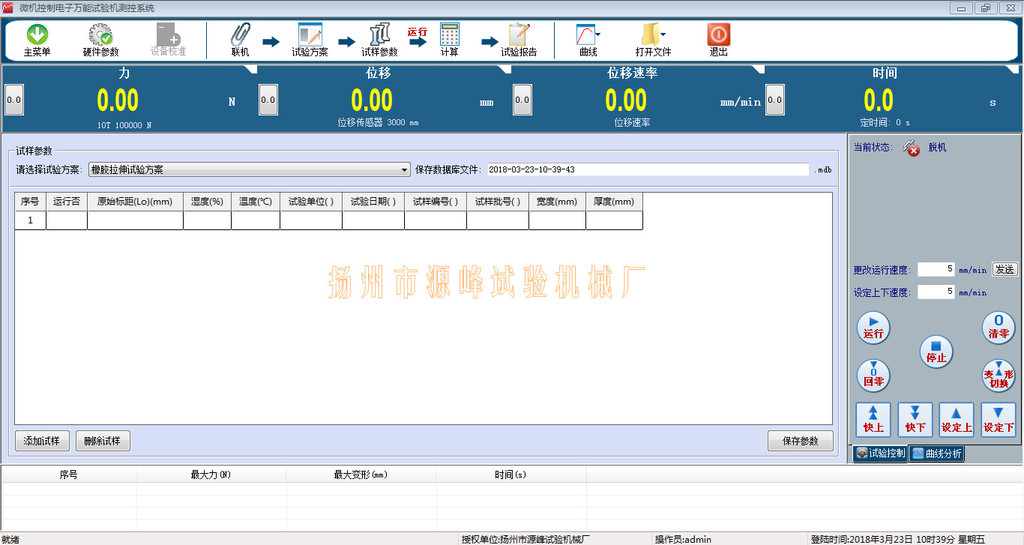This screenshot has width=1024, height=545.
Task: Open the 试验方案 test scheme icon
Action: 309,39
